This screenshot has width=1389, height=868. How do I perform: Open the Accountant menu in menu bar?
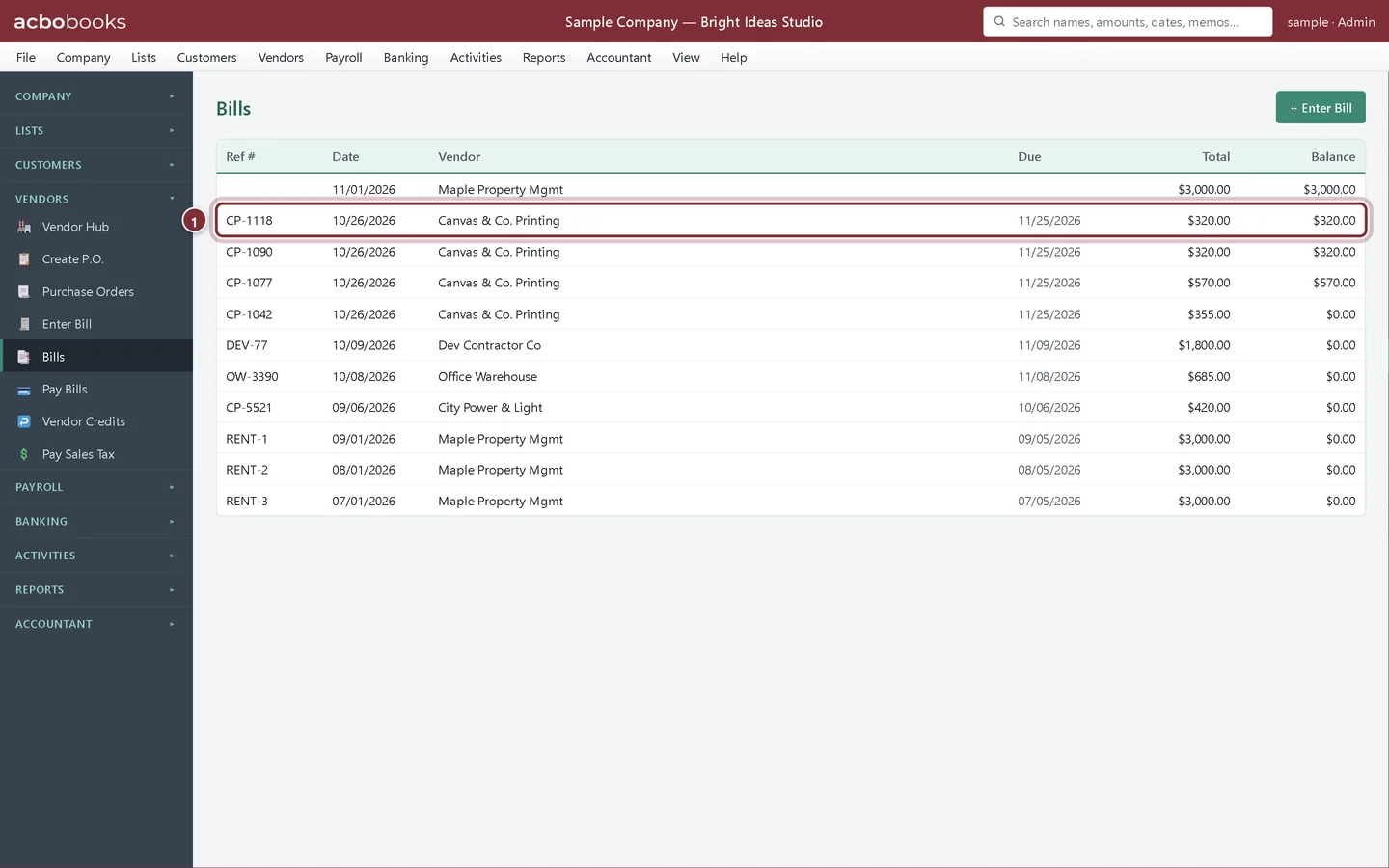tap(619, 58)
